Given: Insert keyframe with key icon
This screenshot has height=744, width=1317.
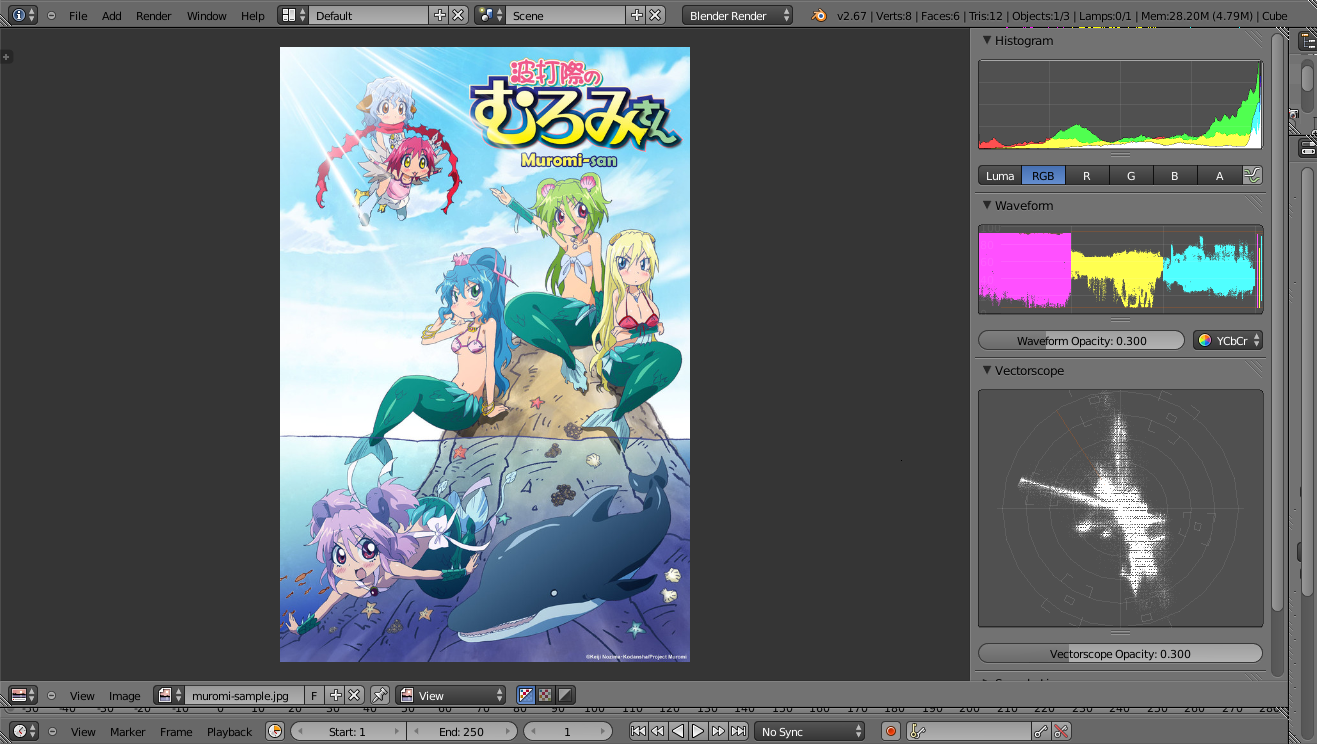Looking at the screenshot, I should pos(1041,731).
